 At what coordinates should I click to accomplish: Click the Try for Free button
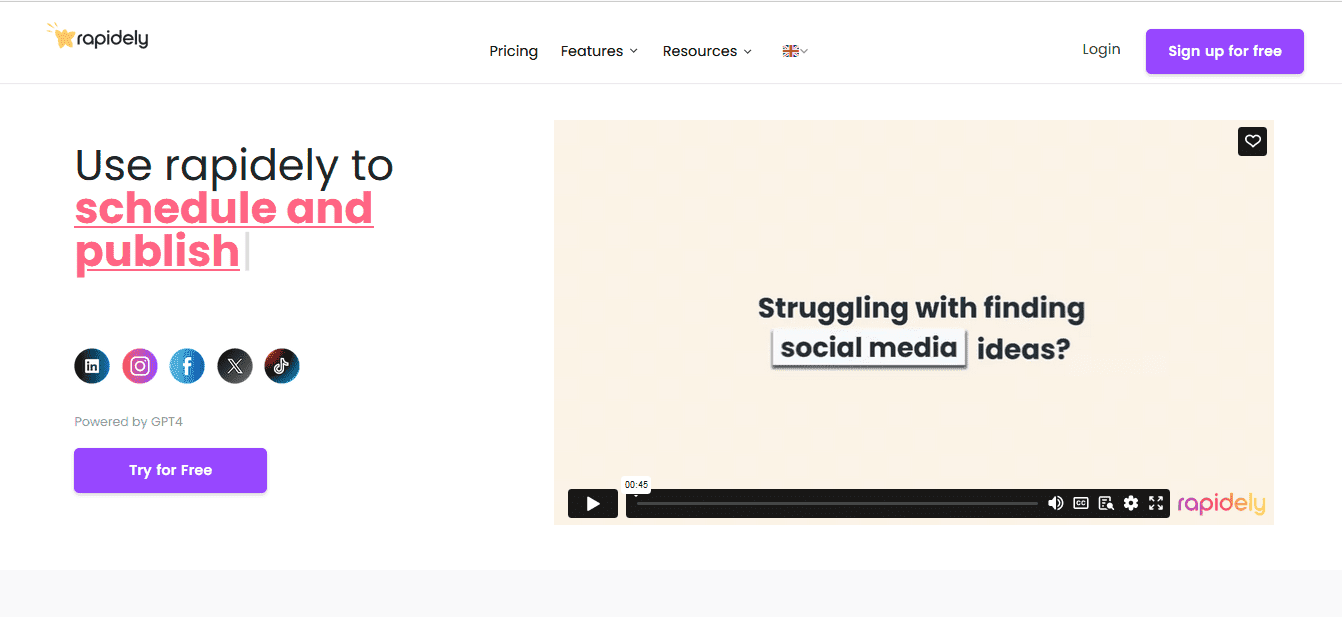(170, 470)
